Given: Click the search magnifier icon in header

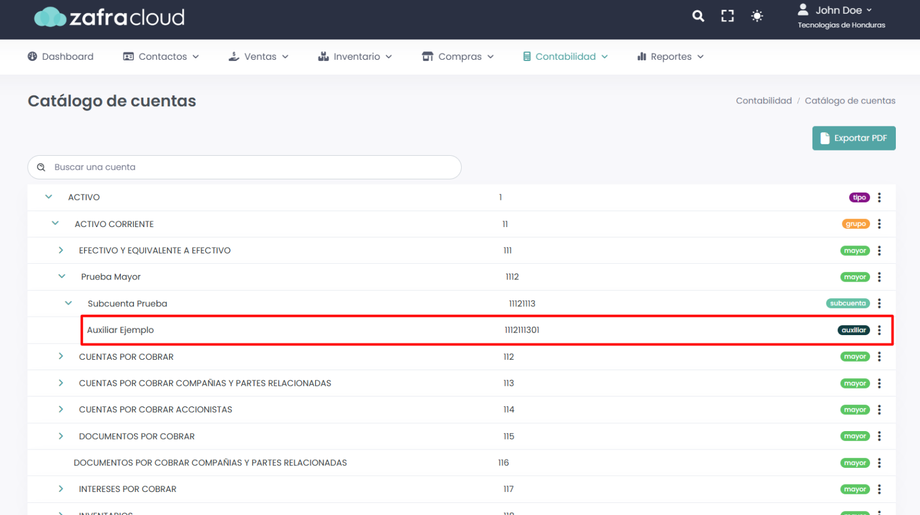Looking at the screenshot, I should (x=698, y=16).
